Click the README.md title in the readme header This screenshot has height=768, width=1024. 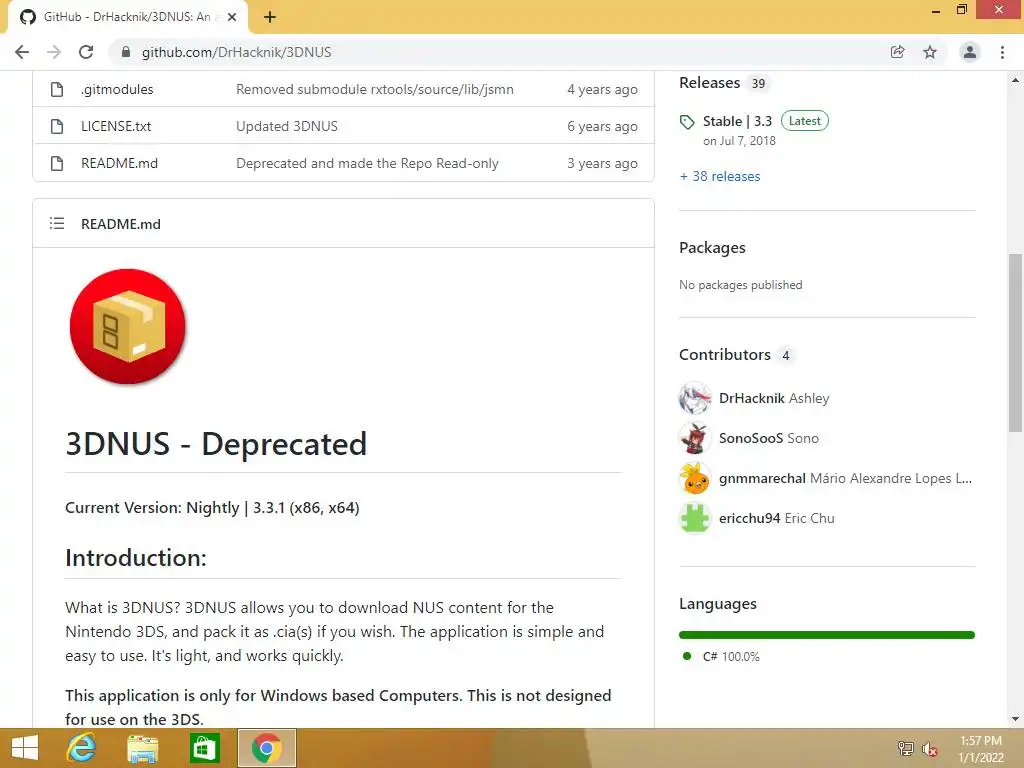121,224
